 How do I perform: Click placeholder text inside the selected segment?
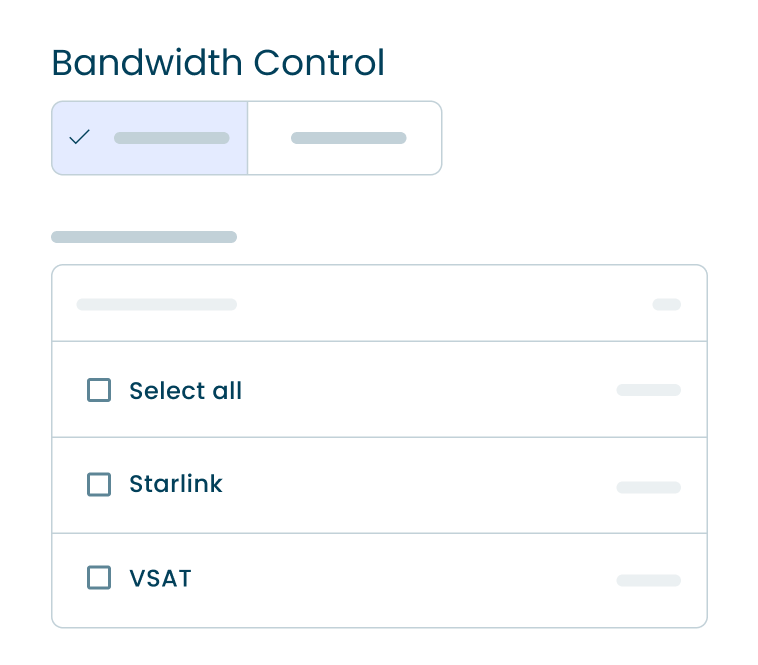(x=171, y=138)
